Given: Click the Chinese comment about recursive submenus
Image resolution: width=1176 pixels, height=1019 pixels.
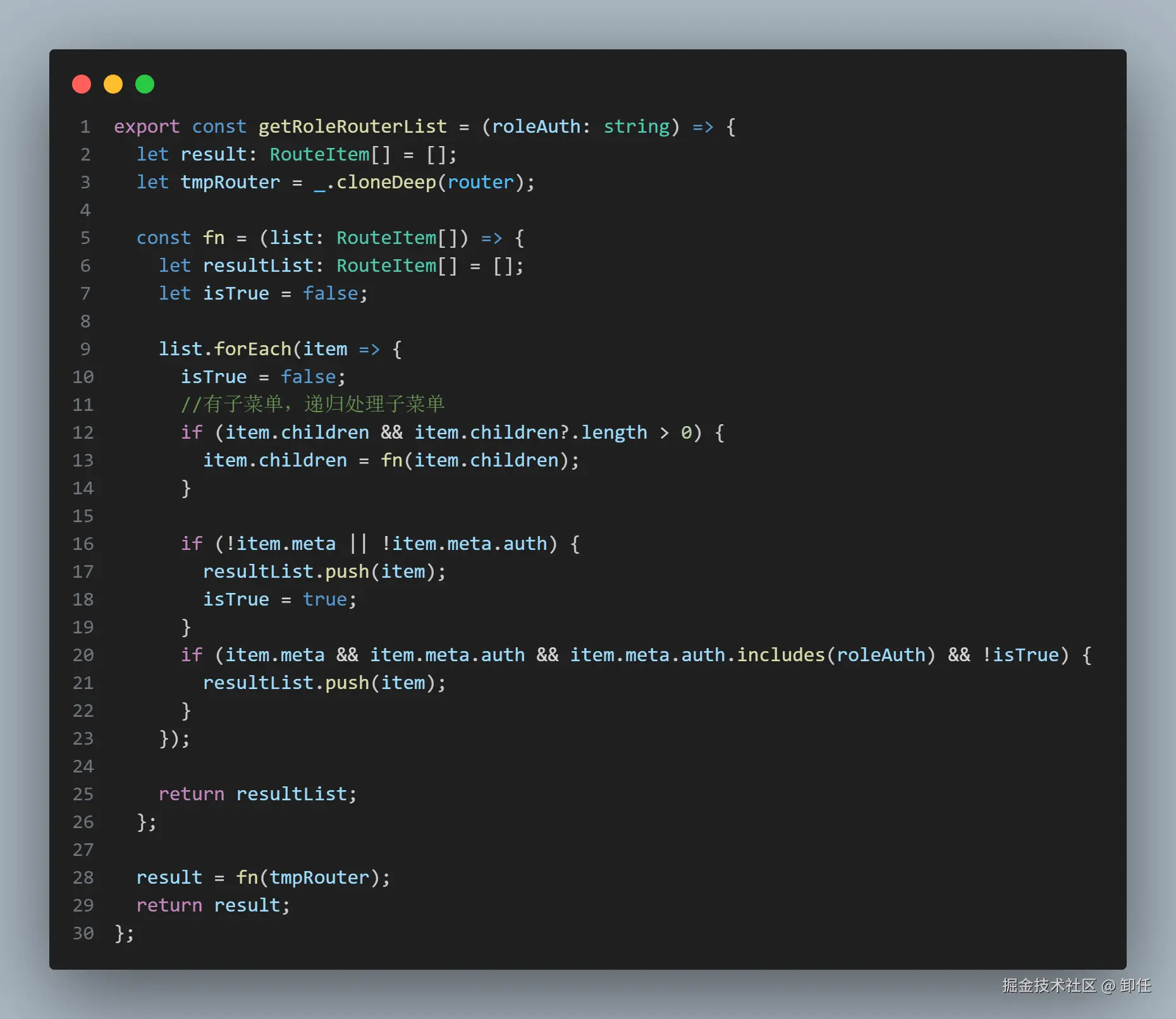Looking at the screenshot, I should point(312,404).
